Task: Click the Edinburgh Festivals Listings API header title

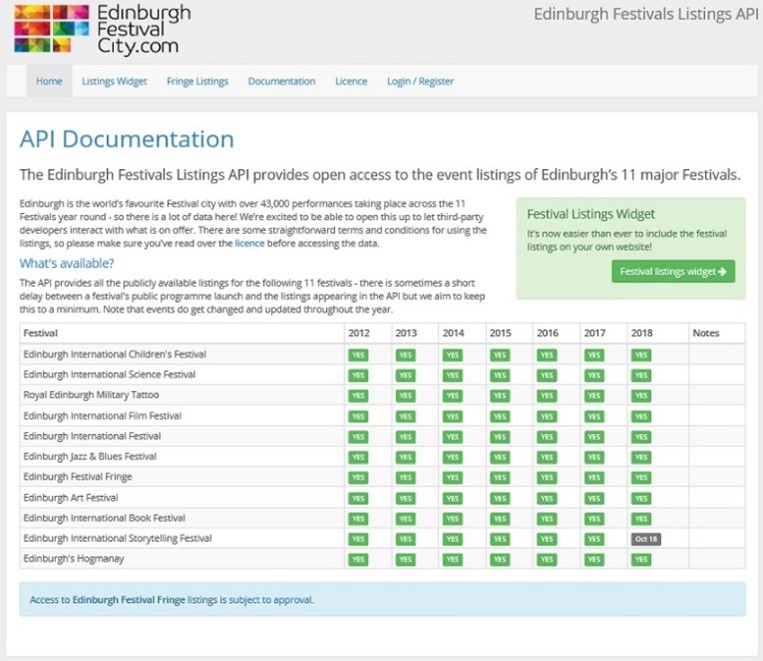Action: (x=646, y=14)
